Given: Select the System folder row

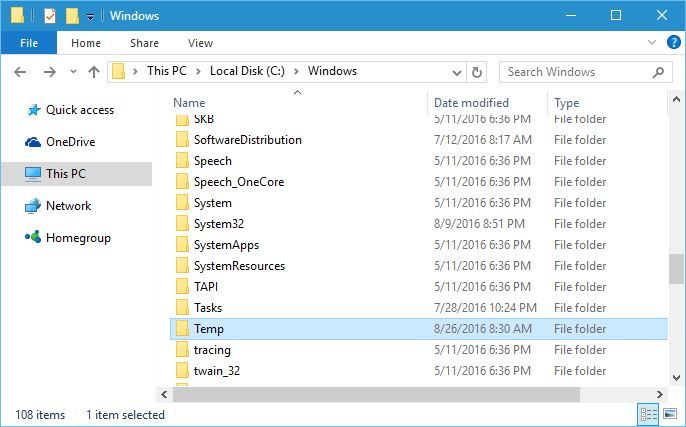Looking at the screenshot, I should [x=419, y=203].
